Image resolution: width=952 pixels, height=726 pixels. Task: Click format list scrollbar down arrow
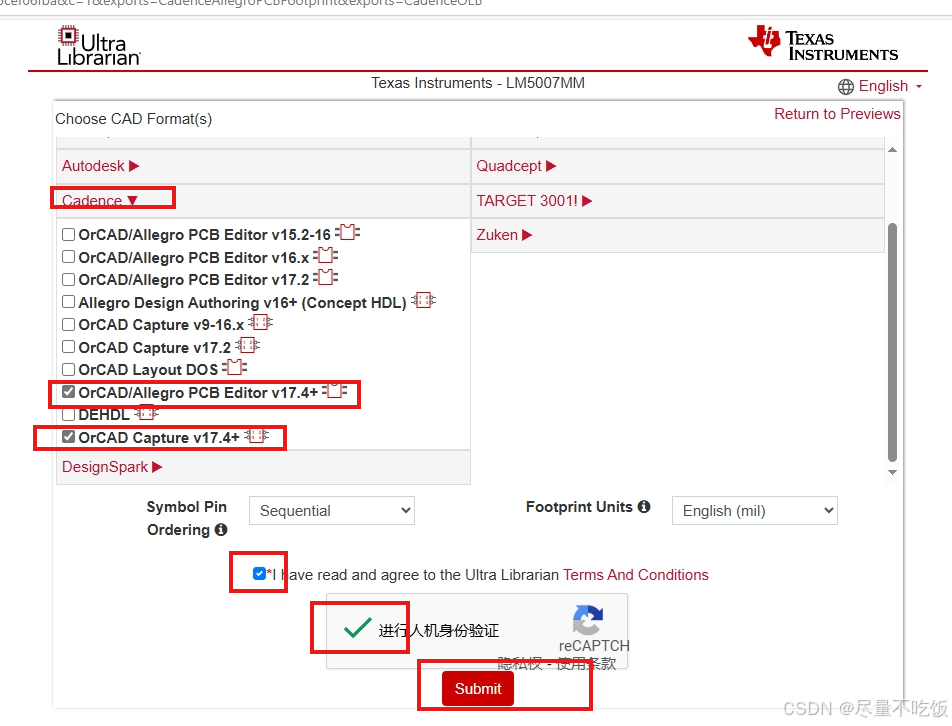click(892, 472)
